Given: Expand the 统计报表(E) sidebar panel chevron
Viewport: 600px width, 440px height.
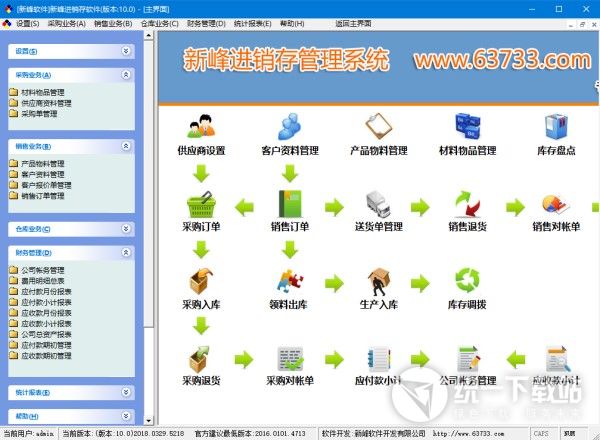Looking at the screenshot, I should point(126,392).
